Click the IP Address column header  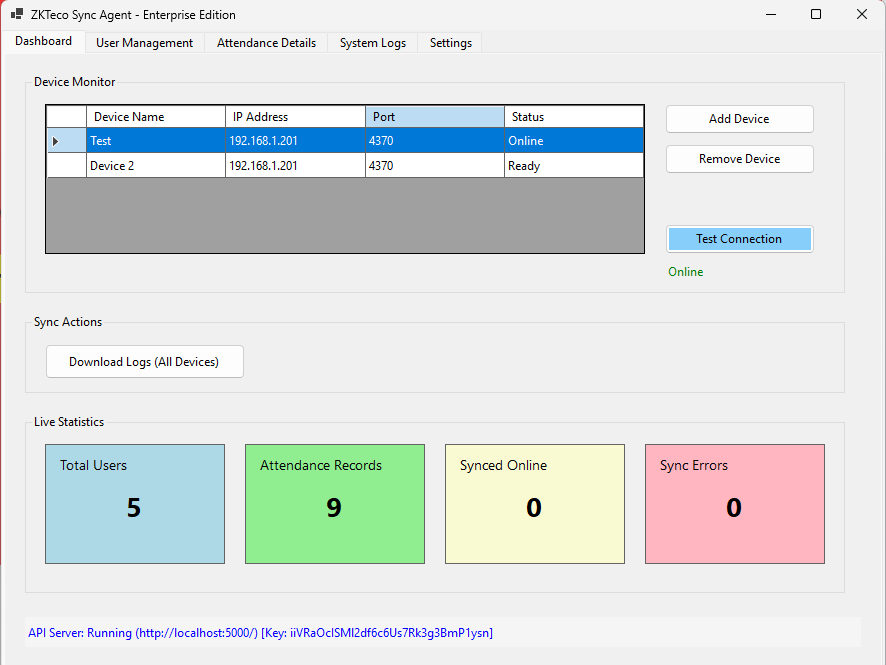[x=295, y=116]
